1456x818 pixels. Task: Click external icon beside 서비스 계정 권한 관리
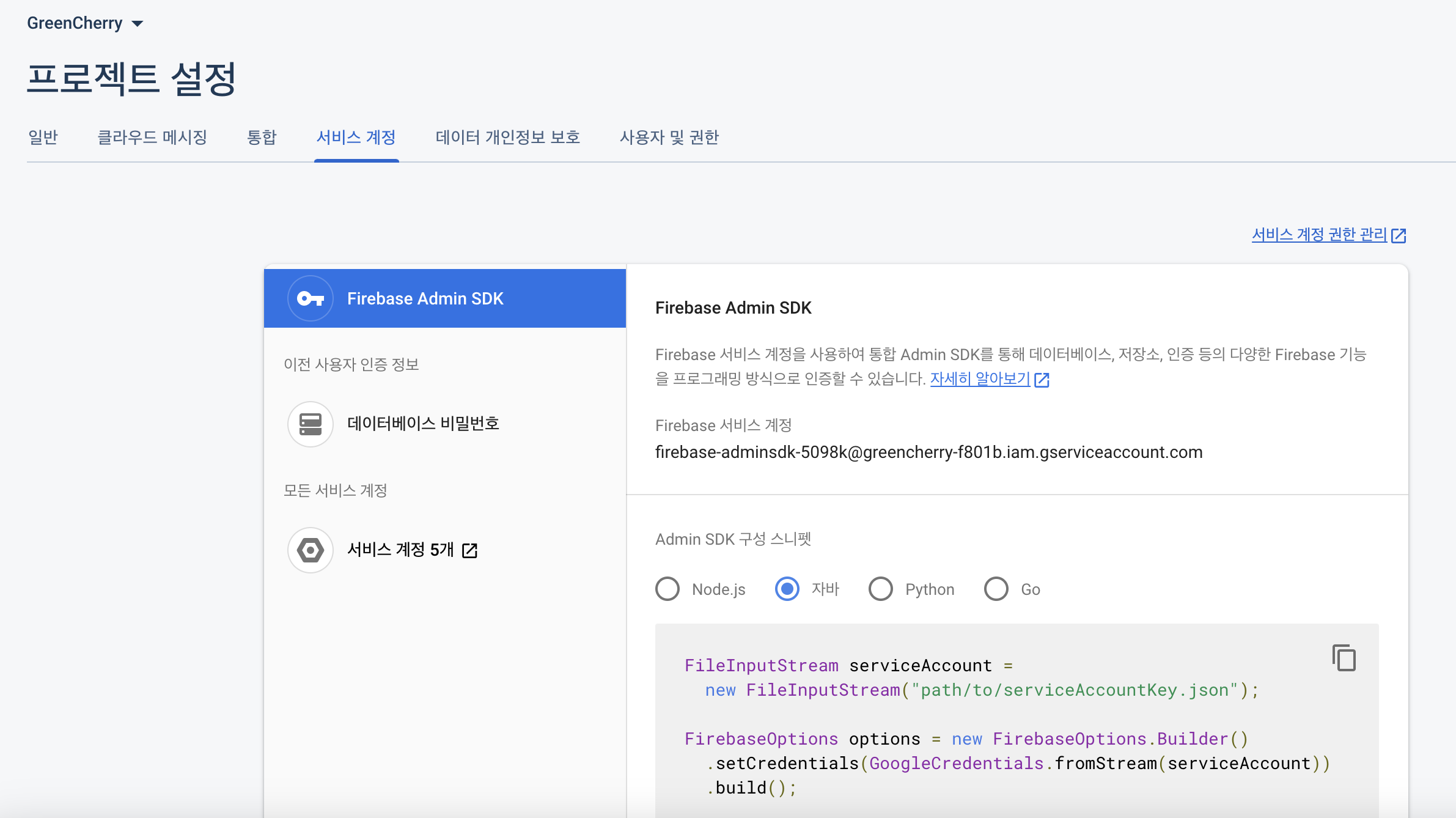click(x=1399, y=235)
